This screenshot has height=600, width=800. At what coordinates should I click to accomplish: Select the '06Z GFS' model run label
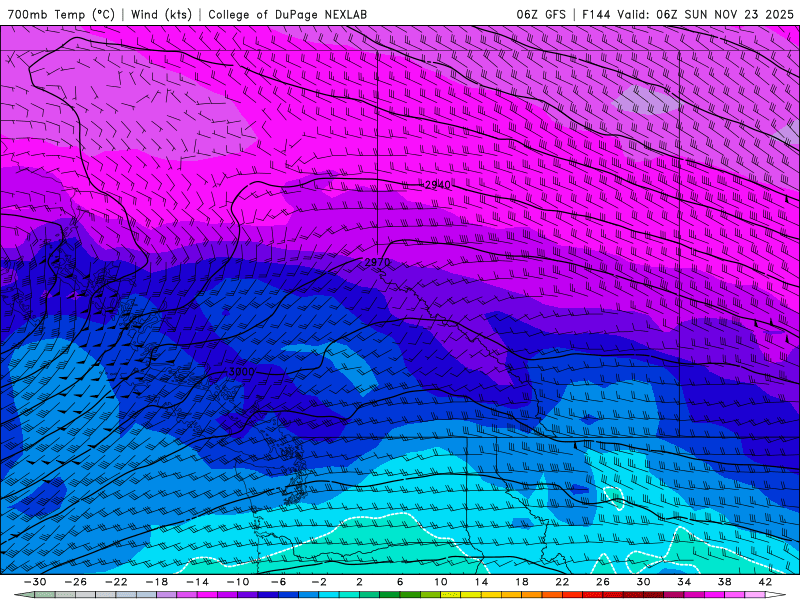pyautogui.click(x=541, y=14)
